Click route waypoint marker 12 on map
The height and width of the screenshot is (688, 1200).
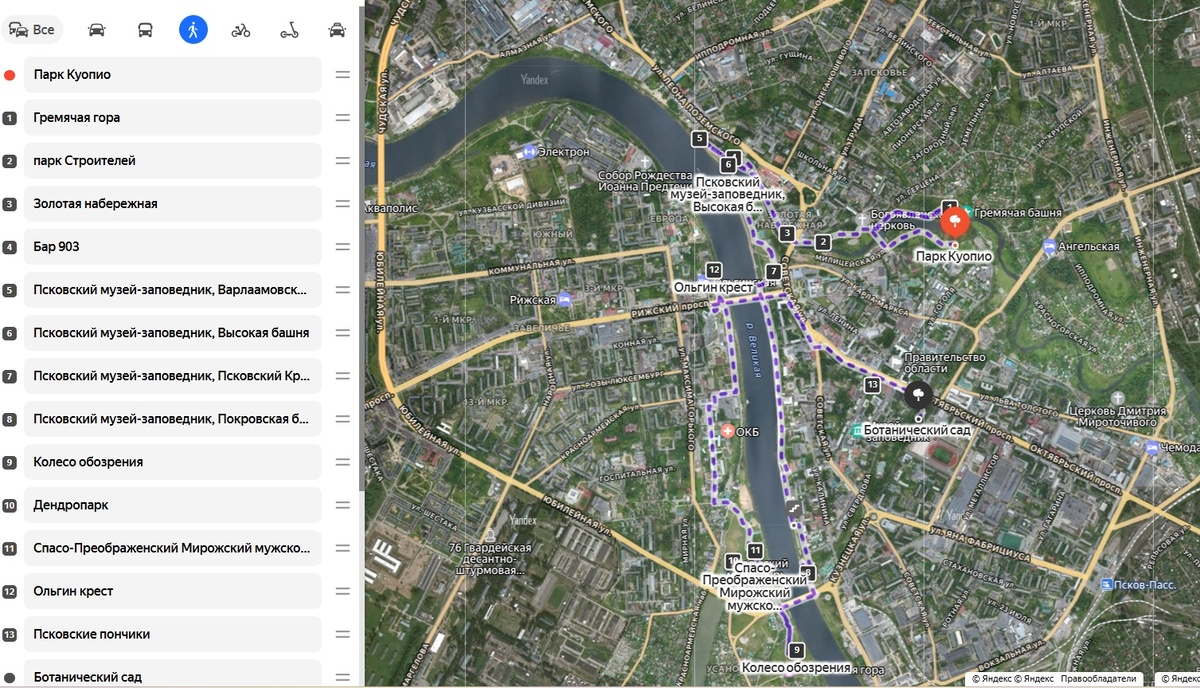[714, 270]
